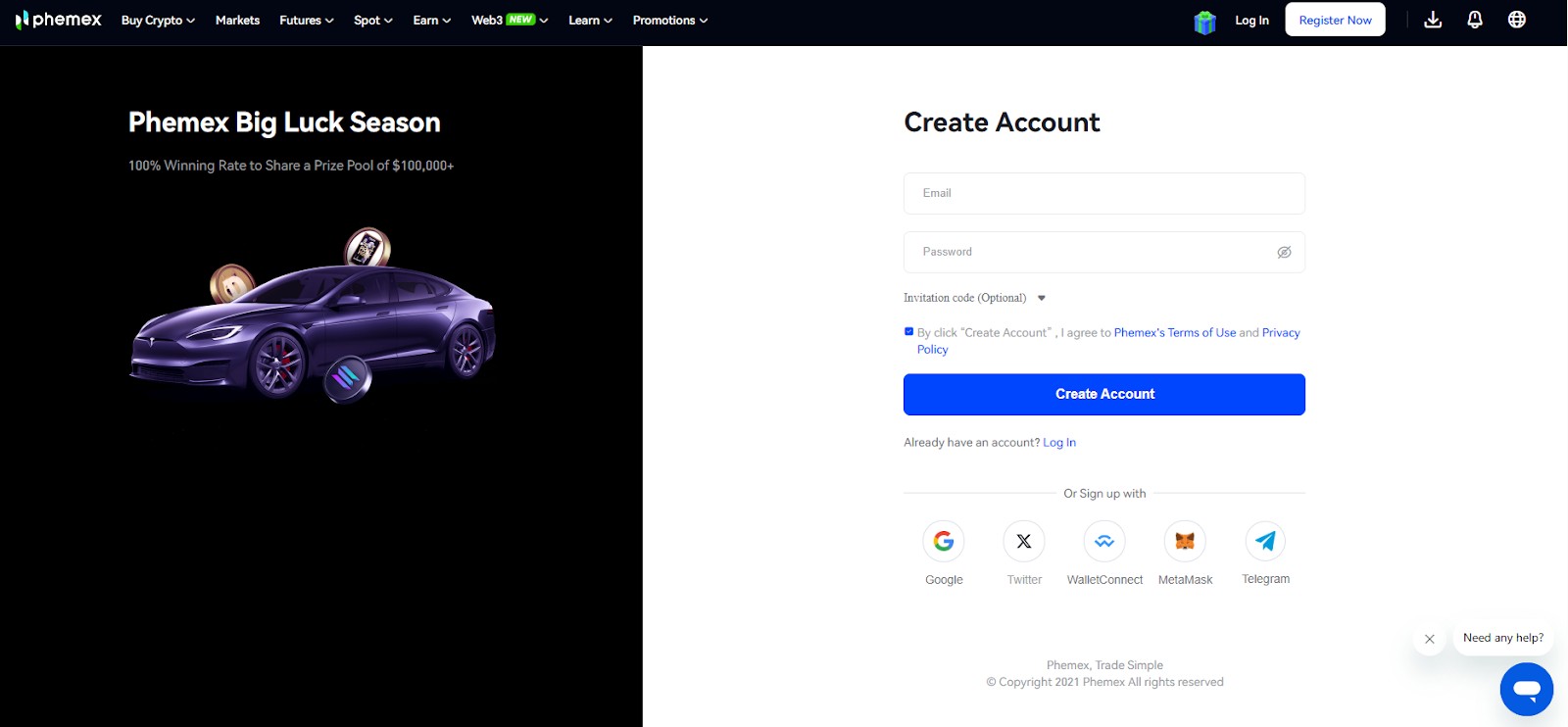Click the 'Or Sign up with' text

point(1104,494)
